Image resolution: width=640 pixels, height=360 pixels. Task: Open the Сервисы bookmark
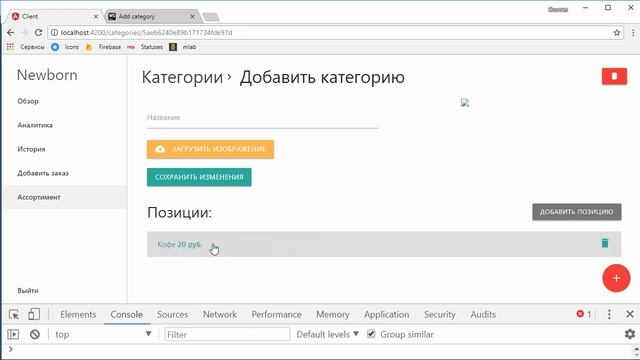coord(32,47)
